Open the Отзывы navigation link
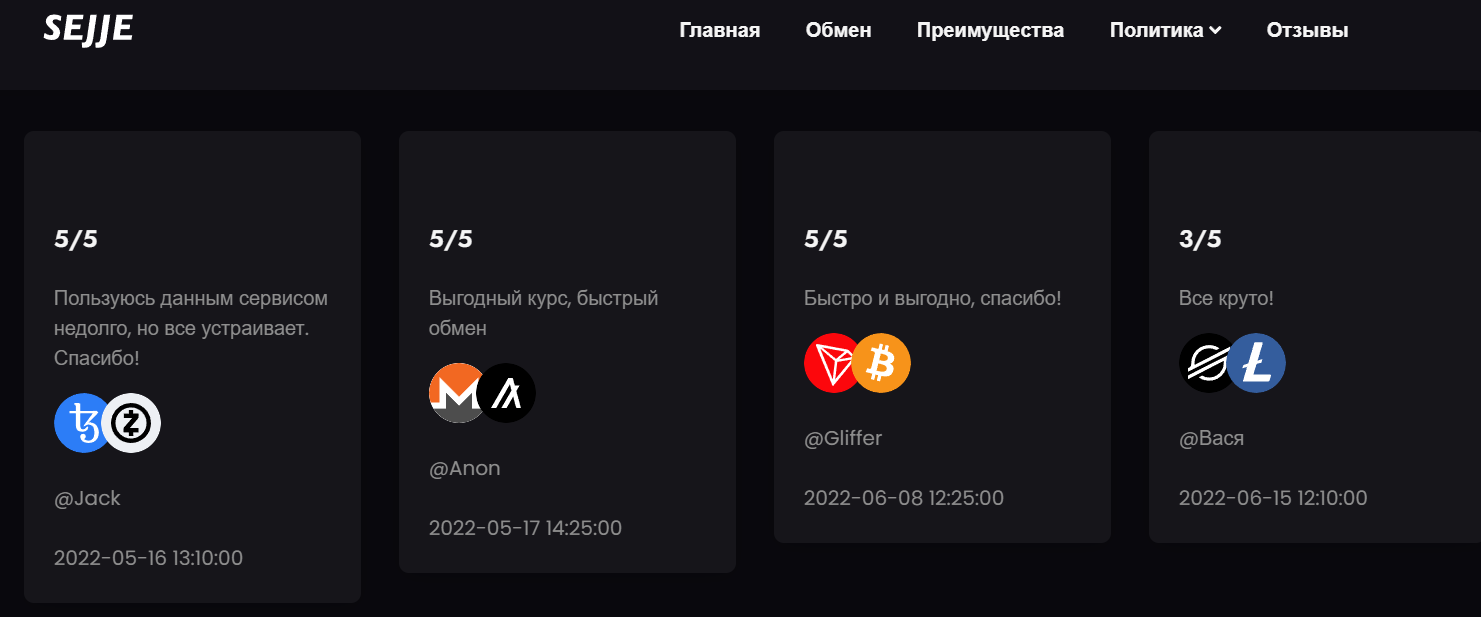 pyautogui.click(x=1307, y=30)
